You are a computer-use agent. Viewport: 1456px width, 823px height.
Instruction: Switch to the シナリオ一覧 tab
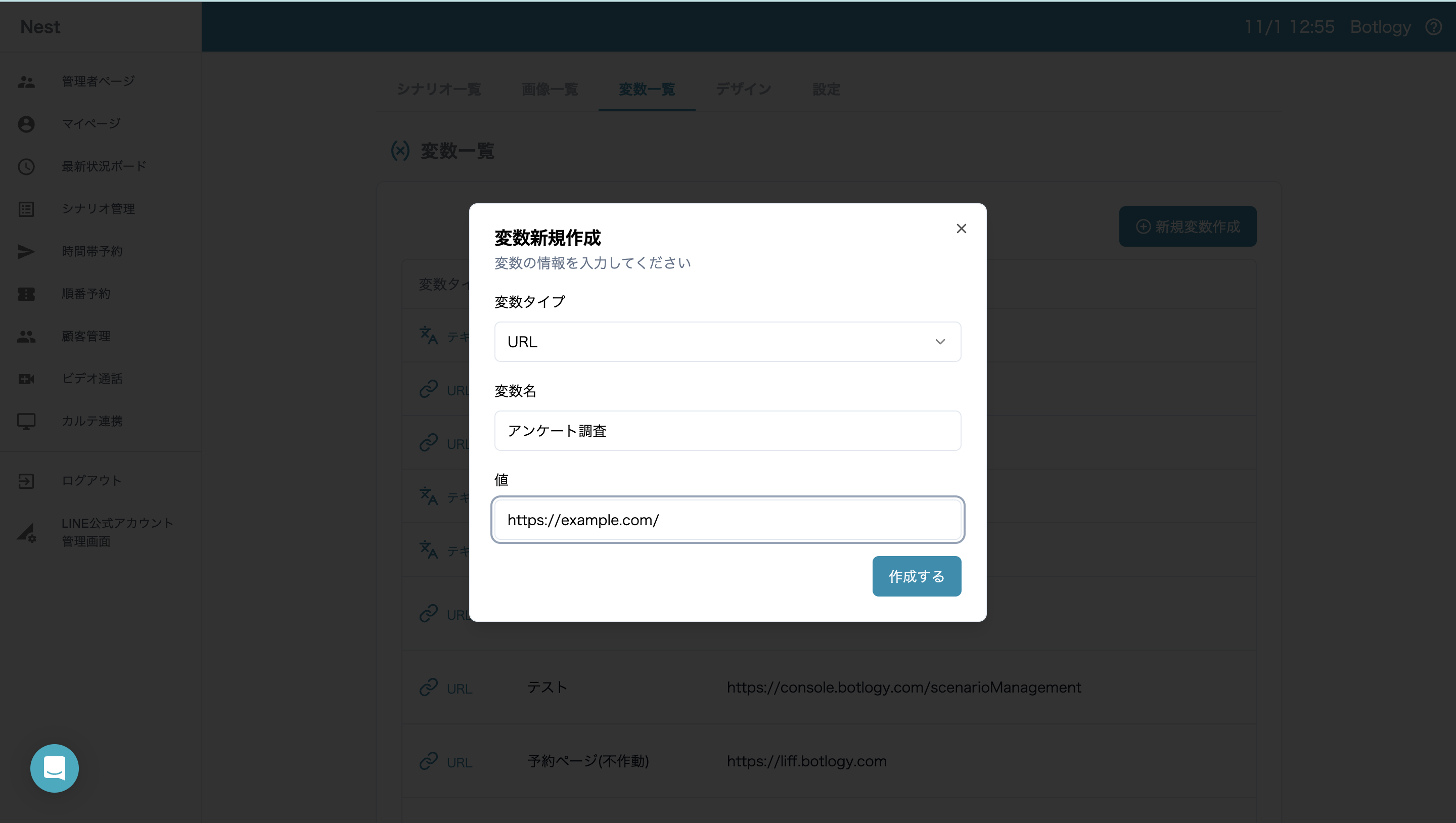[x=439, y=89]
